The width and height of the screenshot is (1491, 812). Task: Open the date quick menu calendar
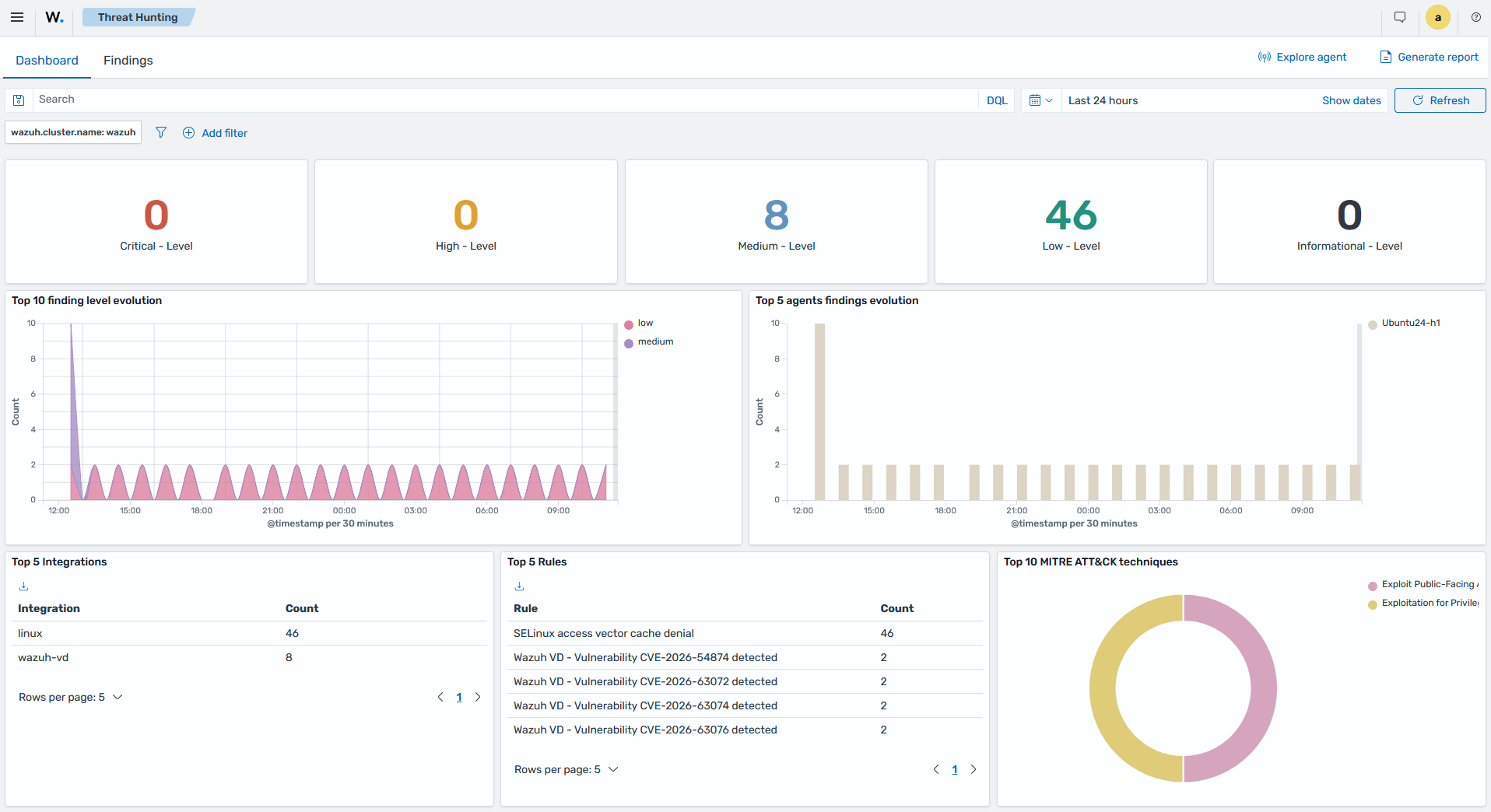[1040, 100]
